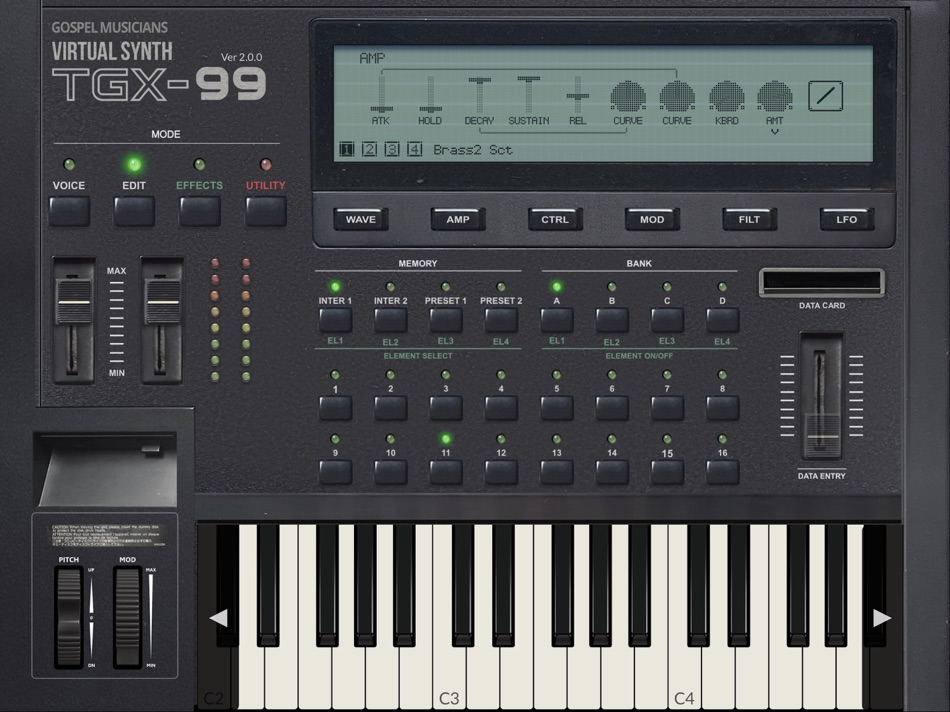Select the ATK slider in the AMP display

click(381, 94)
